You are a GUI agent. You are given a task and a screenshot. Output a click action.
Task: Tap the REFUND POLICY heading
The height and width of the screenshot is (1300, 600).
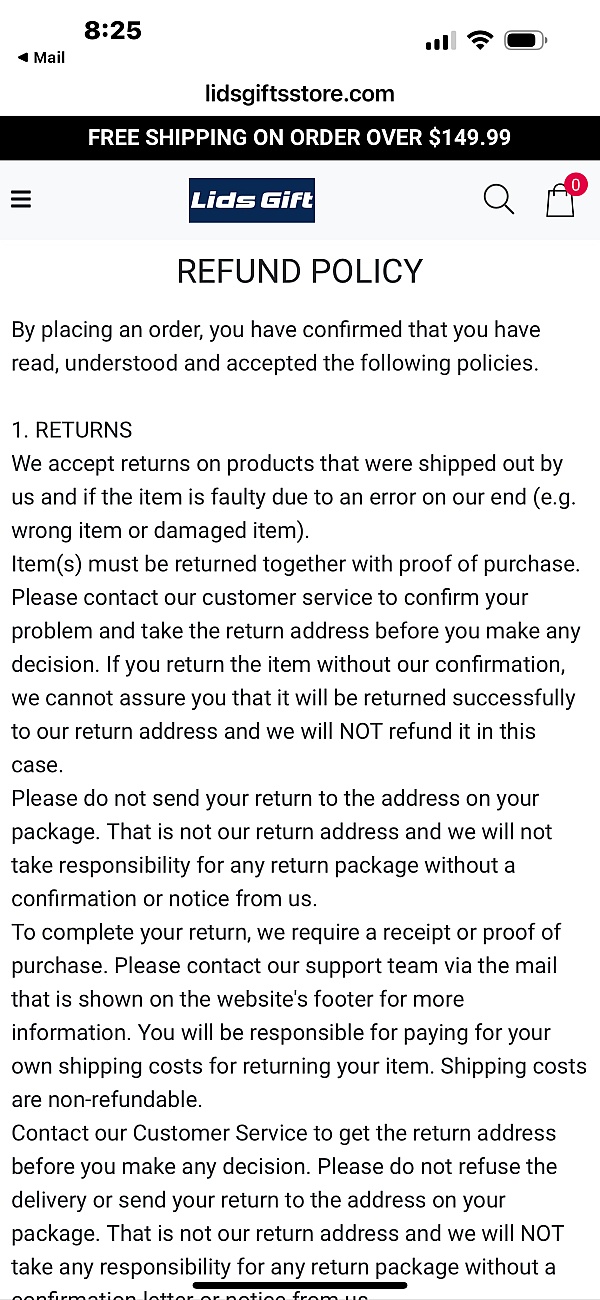[300, 271]
